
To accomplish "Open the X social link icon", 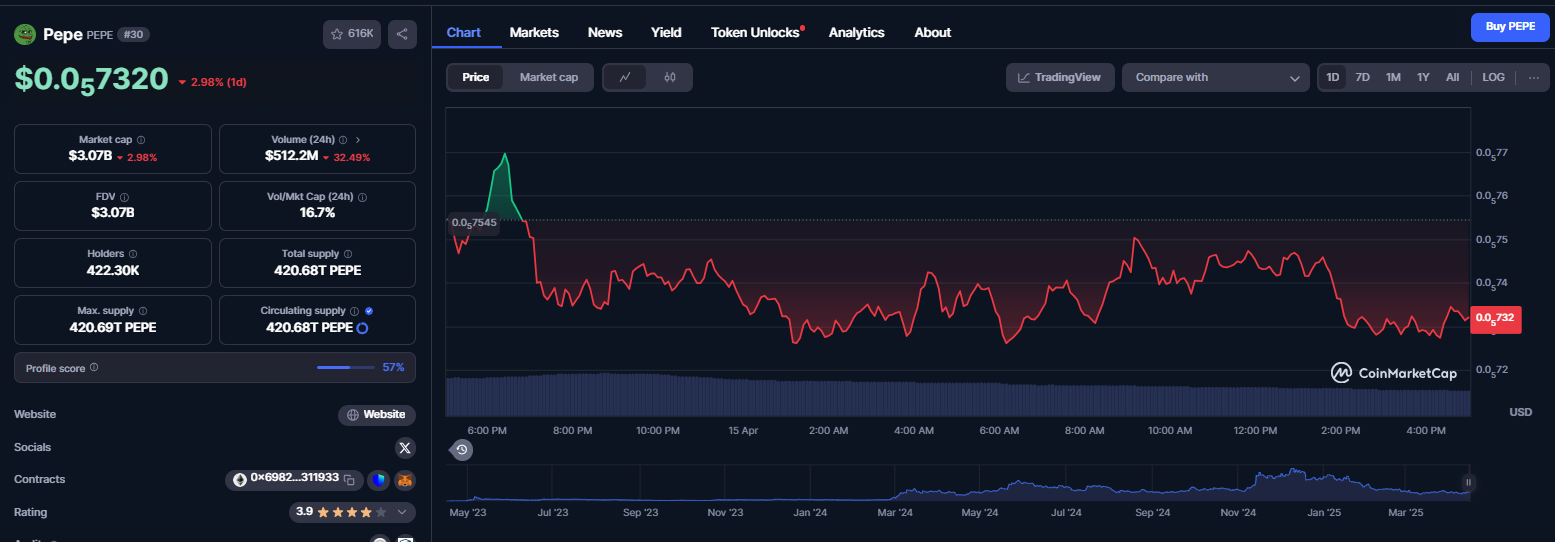I will tap(405, 447).
